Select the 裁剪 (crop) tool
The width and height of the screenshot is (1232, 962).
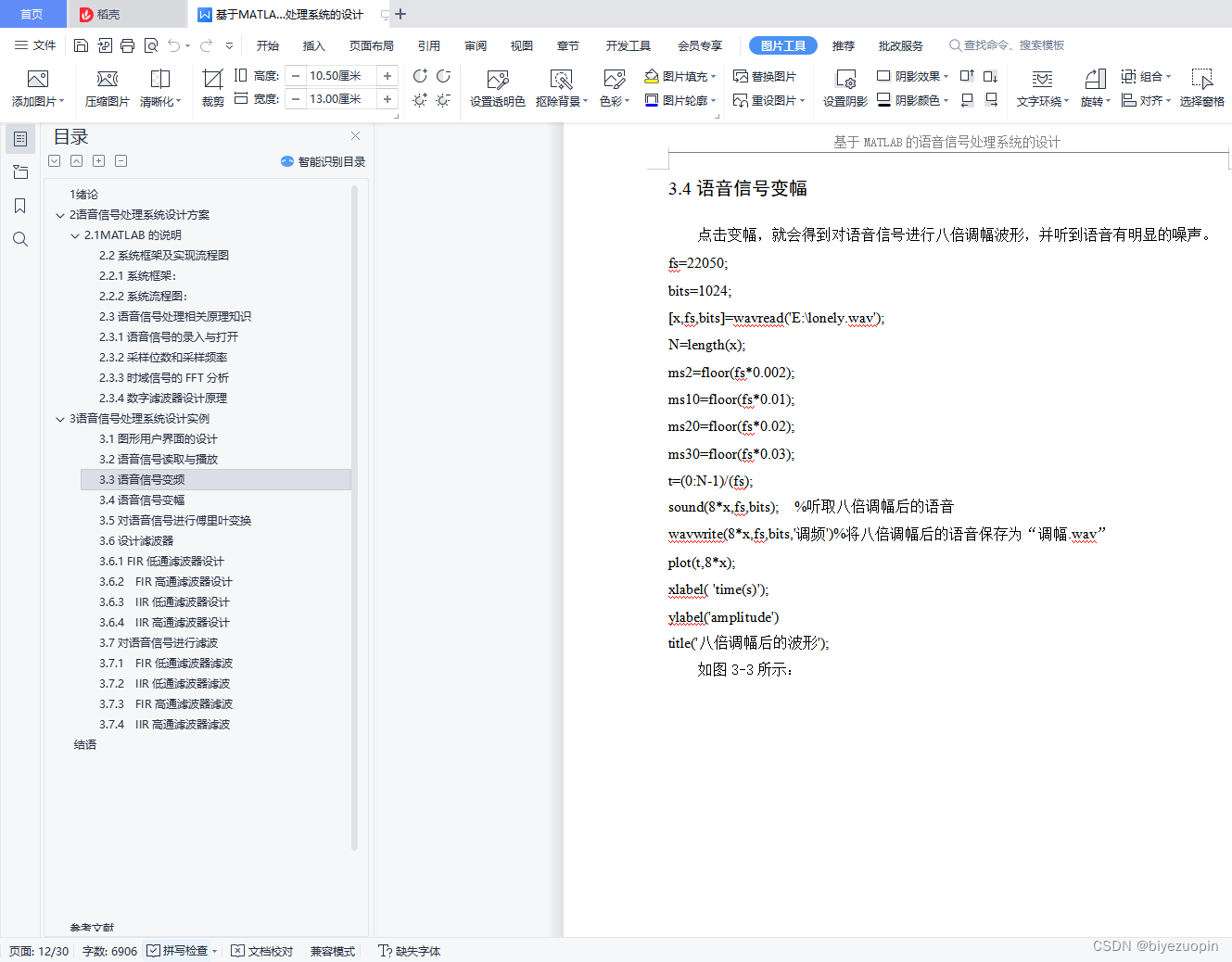[x=210, y=88]
